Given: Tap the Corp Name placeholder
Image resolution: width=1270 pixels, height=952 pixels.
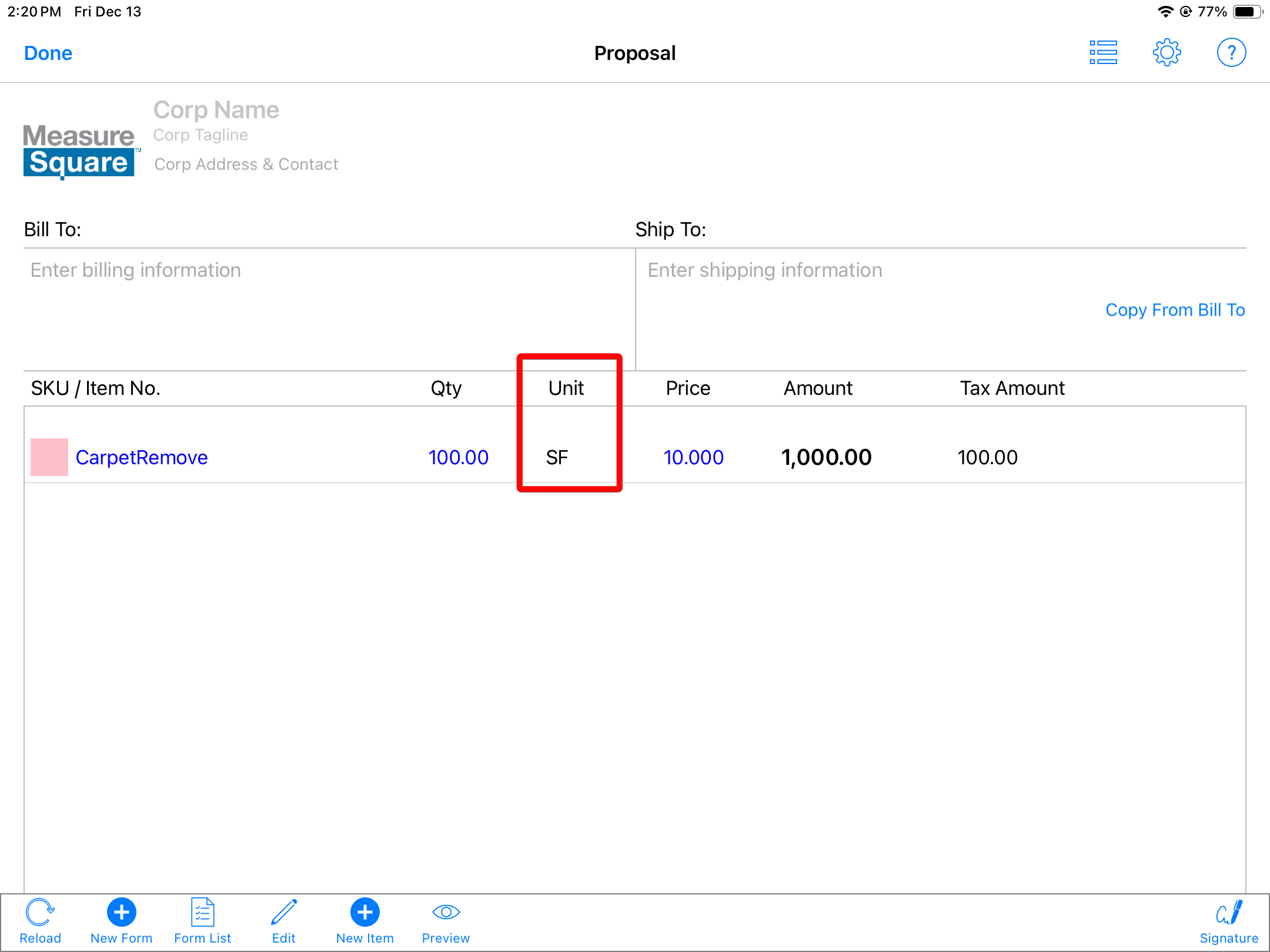Looking at the screenshot, I should coord(216,110).
